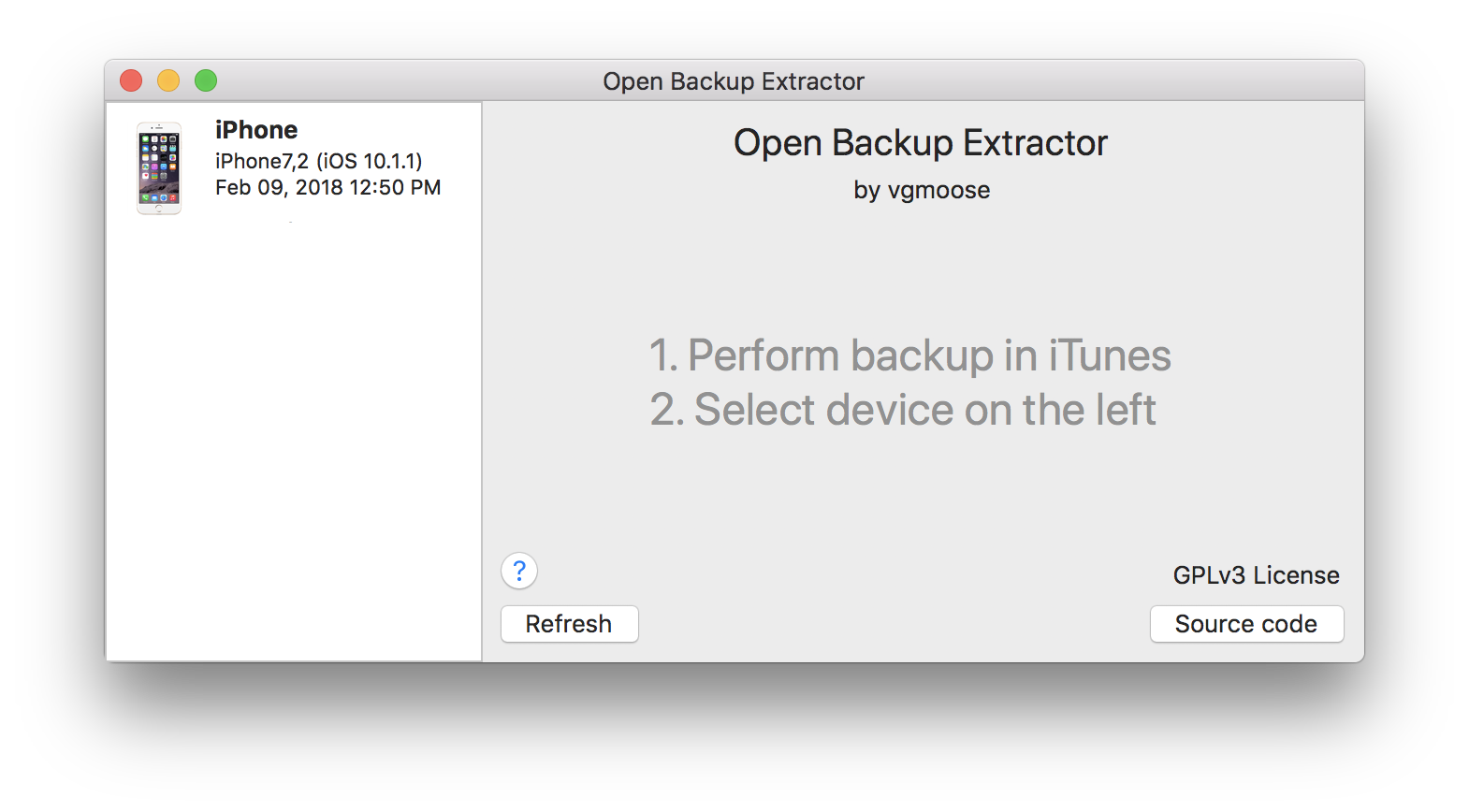Click the "by vgmoose" author text
The image size is (1469, 812).
point(922,190)
